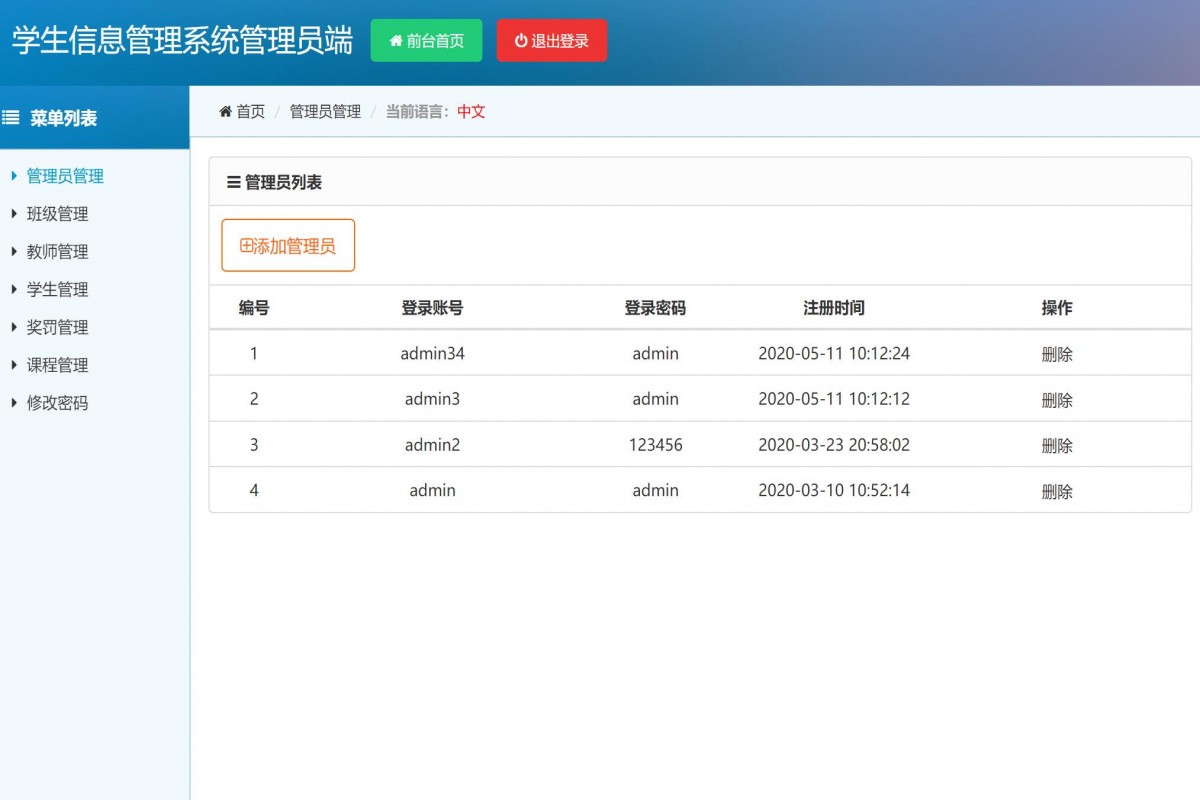
Task: Open 退出登录 to log out
Action: point(552,40)
